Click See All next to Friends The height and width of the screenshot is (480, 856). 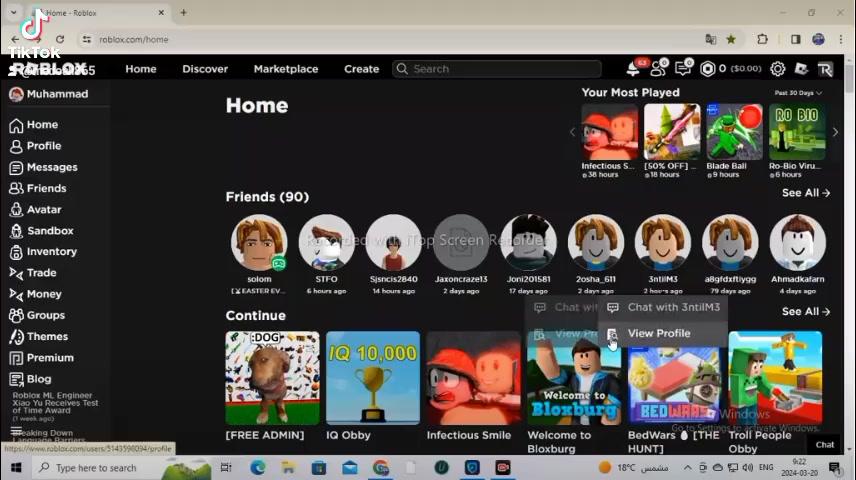pyautogui.click(x=805, y=193)
